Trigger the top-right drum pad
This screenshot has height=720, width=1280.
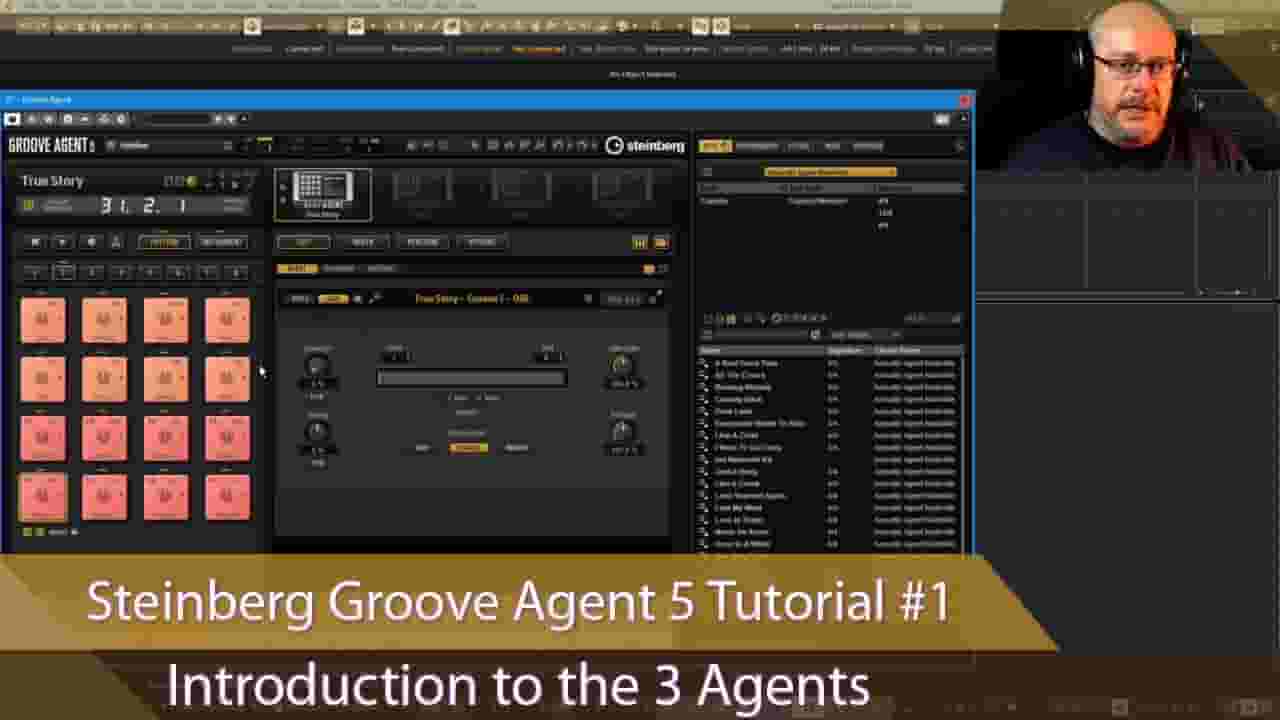click(x=228, y=321)
